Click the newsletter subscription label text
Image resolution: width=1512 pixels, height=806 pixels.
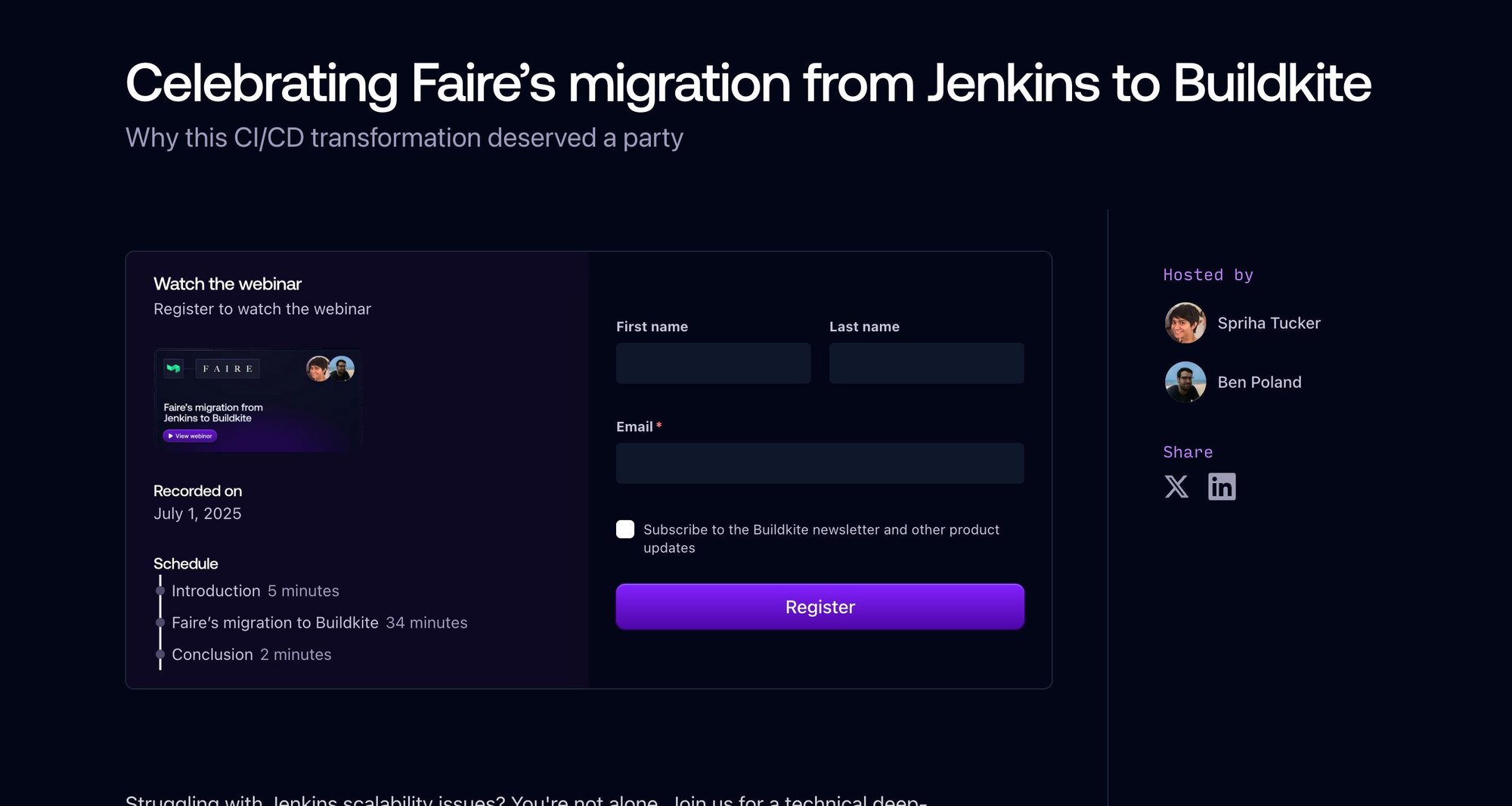pyautogui.click(x=821, y=538)
